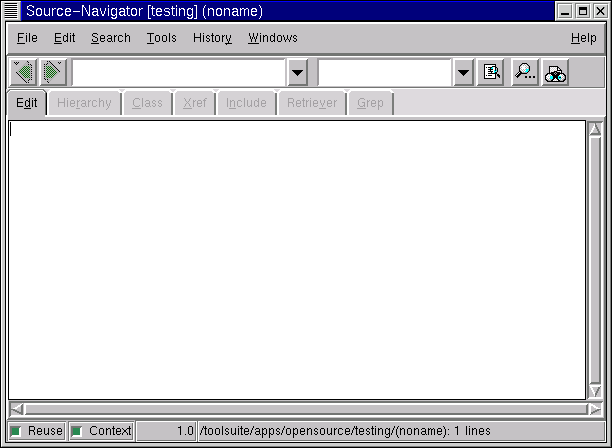
Task: Switch to the Include tab
Action: [246, 103]
